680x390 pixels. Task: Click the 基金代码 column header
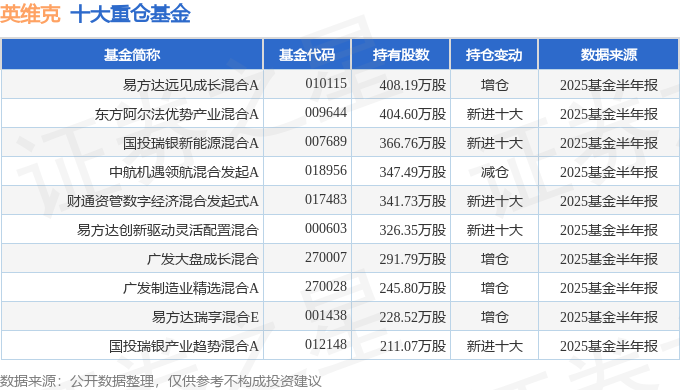307,55
